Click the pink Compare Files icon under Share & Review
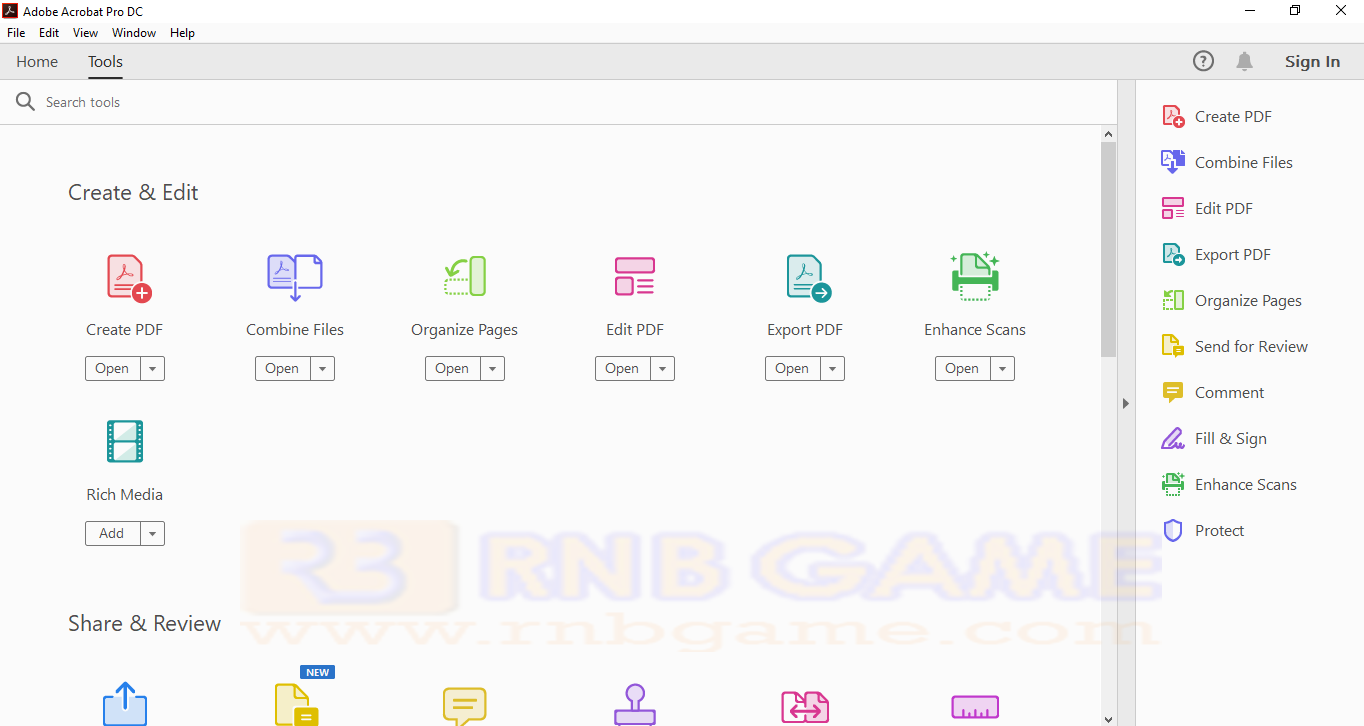 [x=805, y=707]
